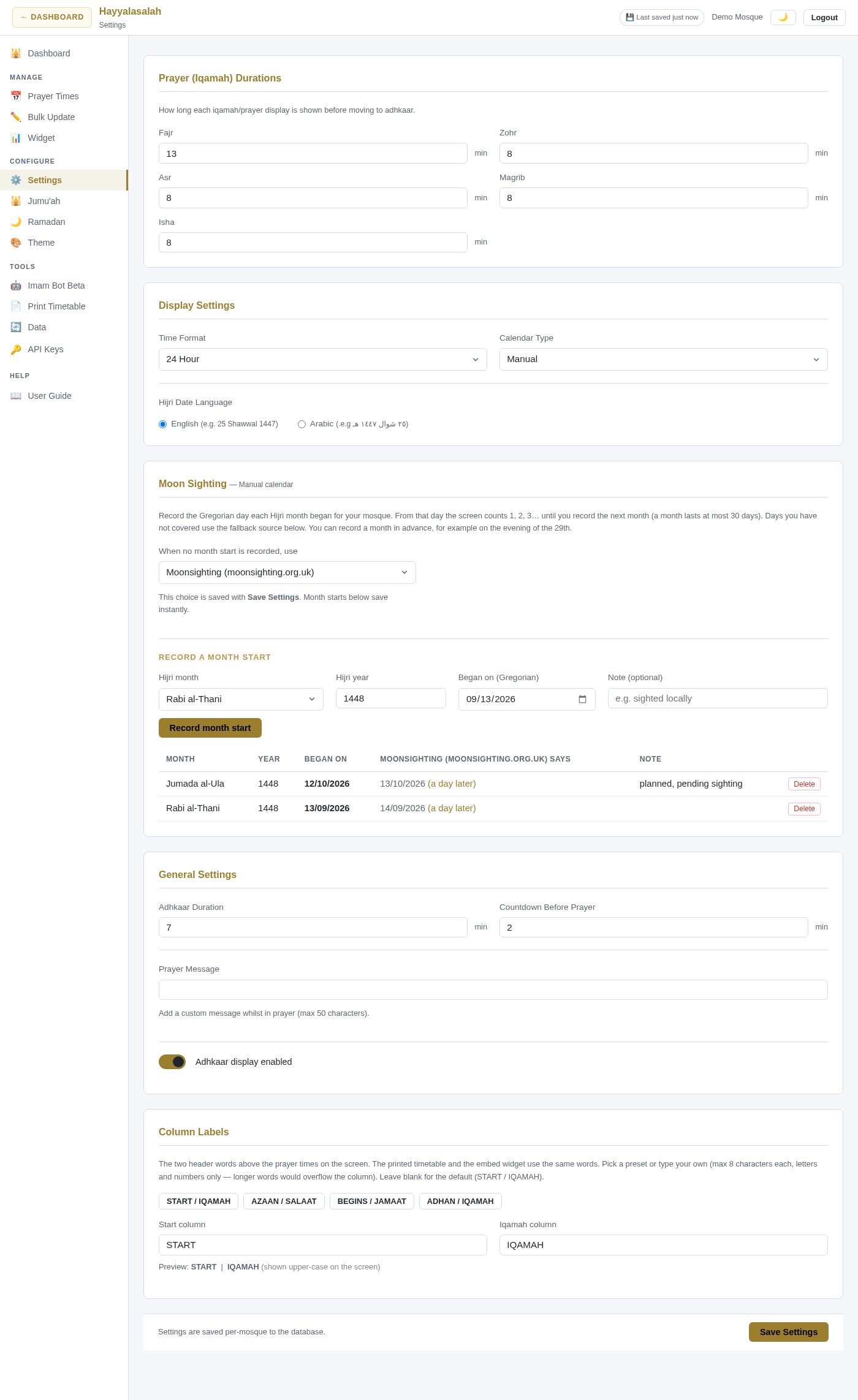Toggle Adhkaar display enabled switch
Viewport: 858px width, 1400px height.
[x=172, y=1062]
